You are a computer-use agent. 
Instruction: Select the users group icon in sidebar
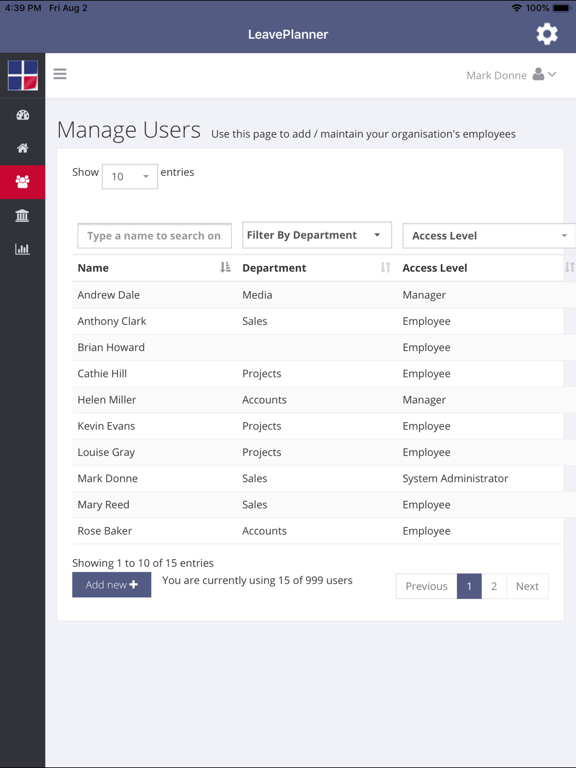point(23,182)
